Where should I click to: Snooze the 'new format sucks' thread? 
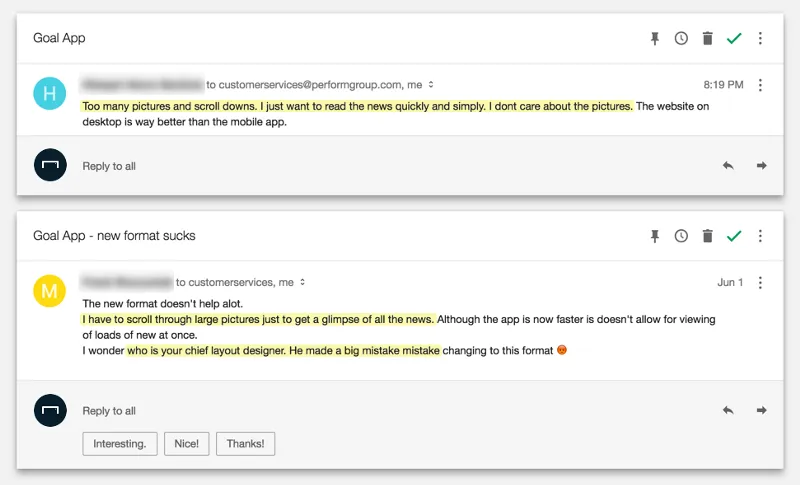[681, 236]
